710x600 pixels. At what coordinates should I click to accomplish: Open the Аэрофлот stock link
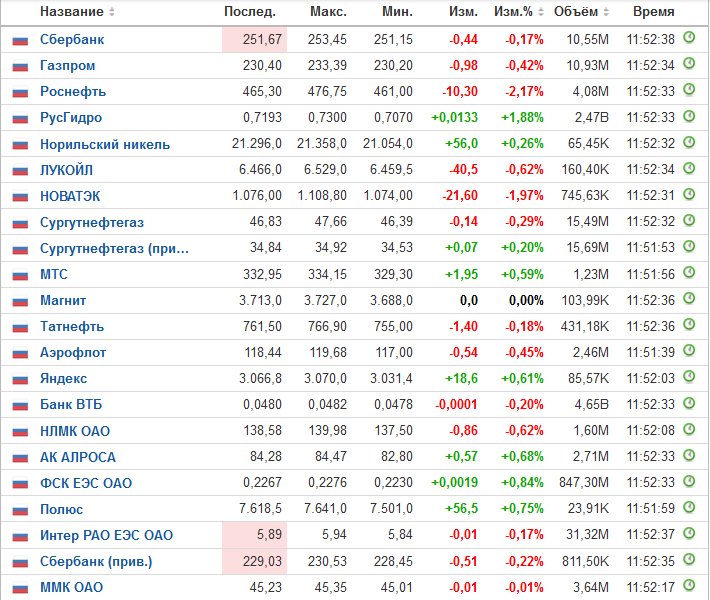73,353
